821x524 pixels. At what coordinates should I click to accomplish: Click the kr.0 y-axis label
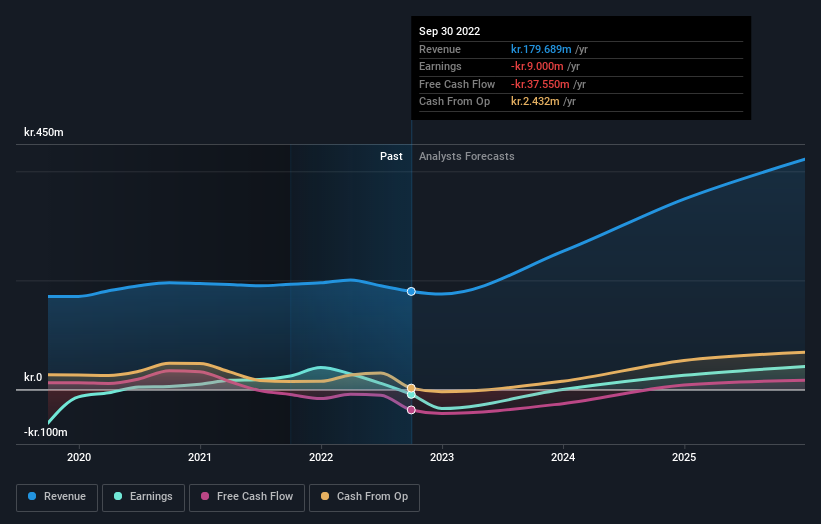(33, 377)
